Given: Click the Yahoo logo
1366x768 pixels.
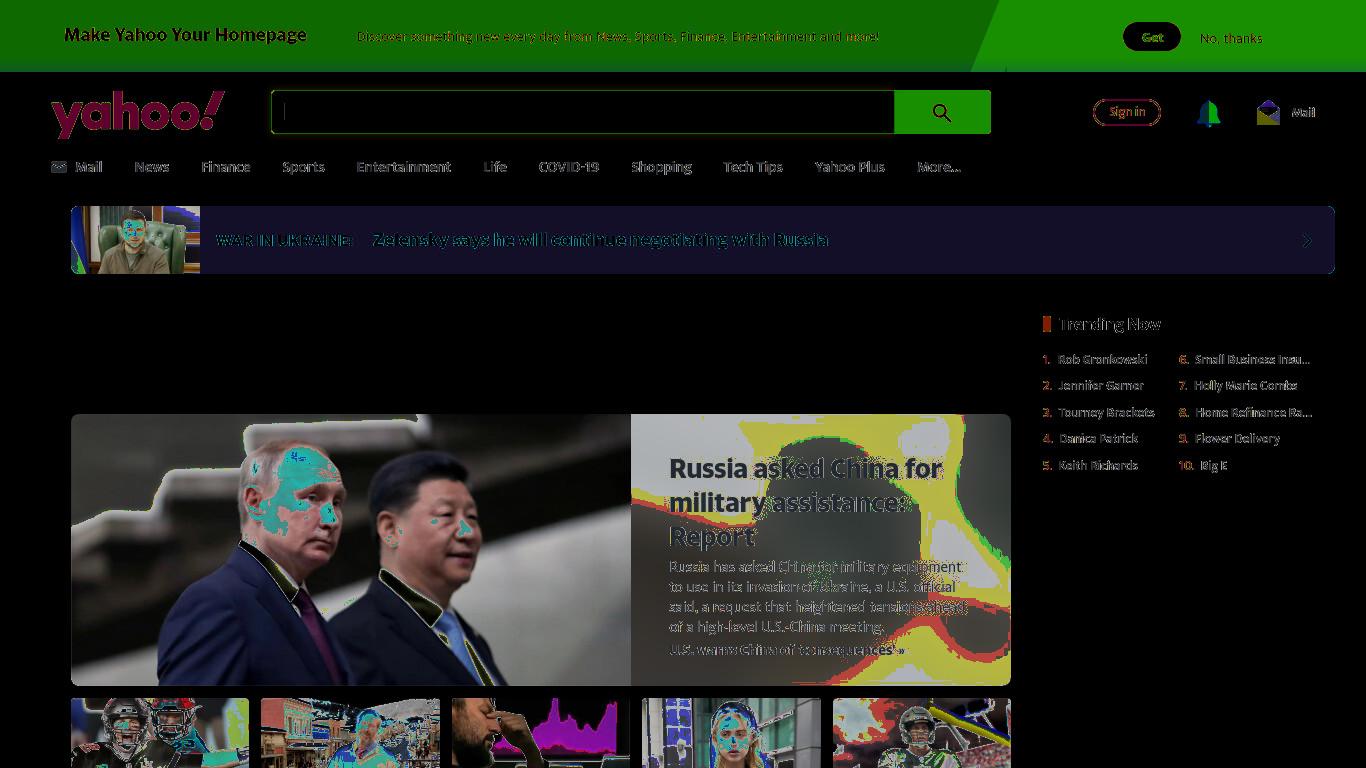Looking at the screenshot, I should tap(138, 113).
